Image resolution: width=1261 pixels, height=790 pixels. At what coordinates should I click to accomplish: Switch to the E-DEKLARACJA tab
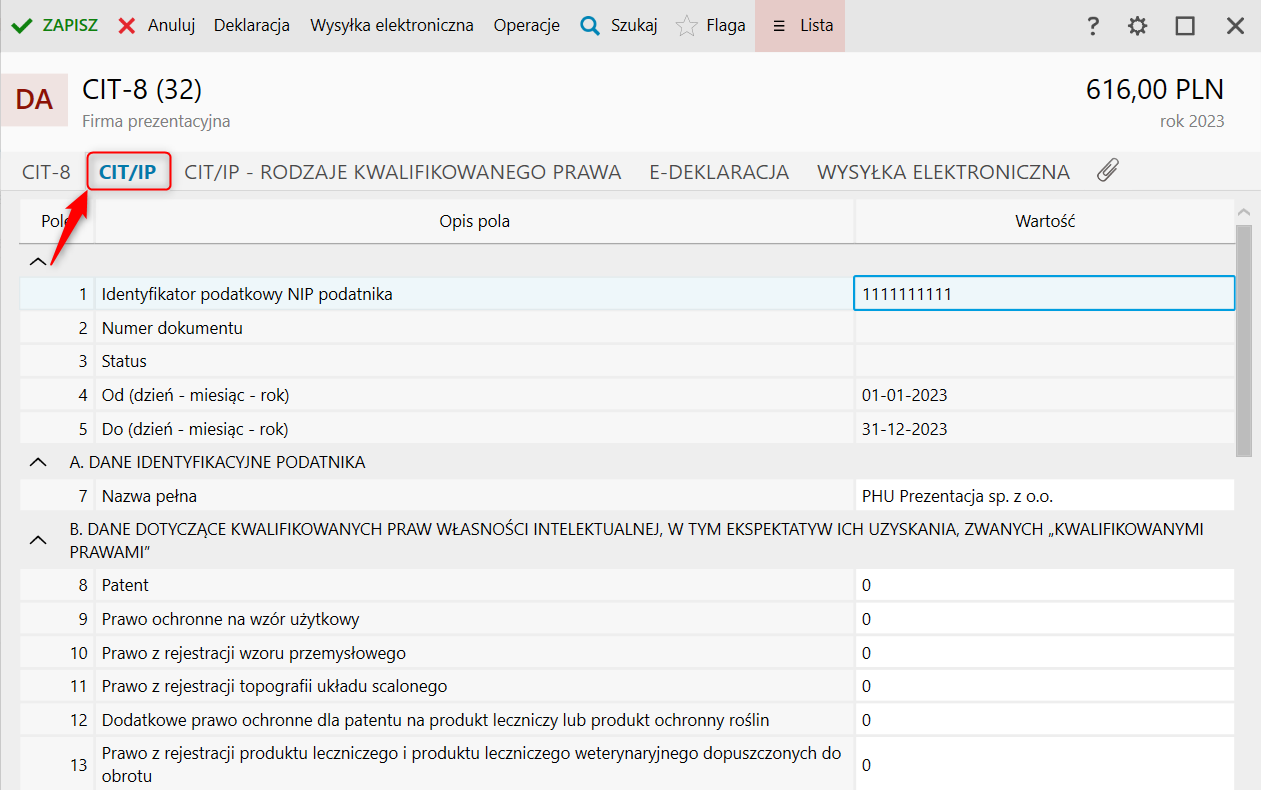click(x=719, y=172)
